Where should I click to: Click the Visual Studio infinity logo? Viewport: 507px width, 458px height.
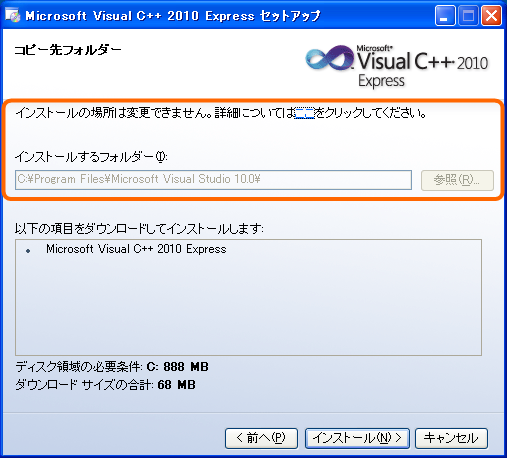click(x=330, y=59)
